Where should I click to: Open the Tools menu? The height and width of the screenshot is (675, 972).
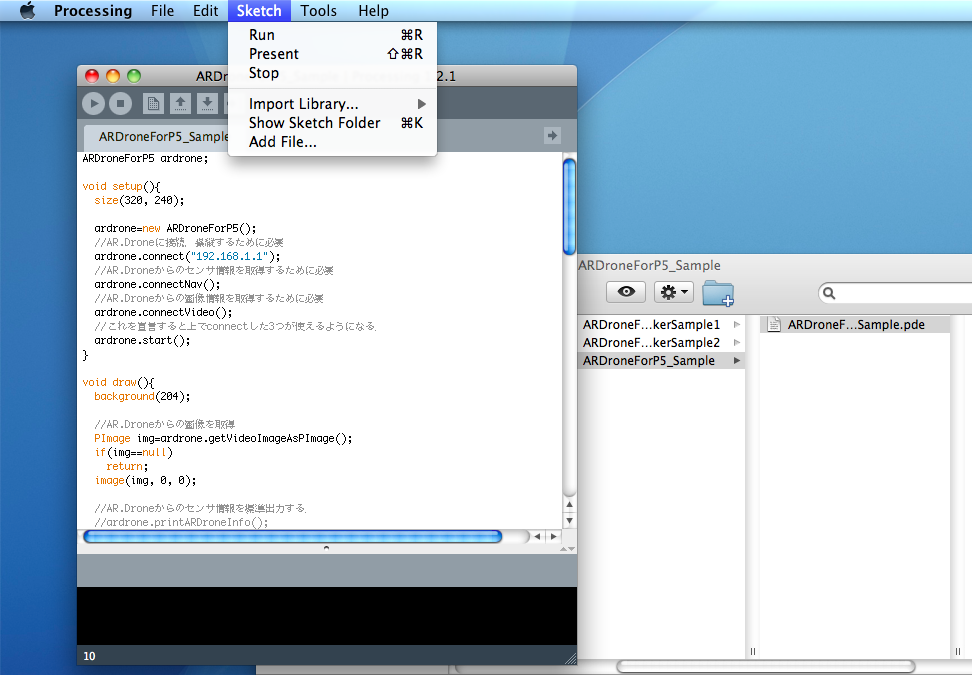(319, 11)
